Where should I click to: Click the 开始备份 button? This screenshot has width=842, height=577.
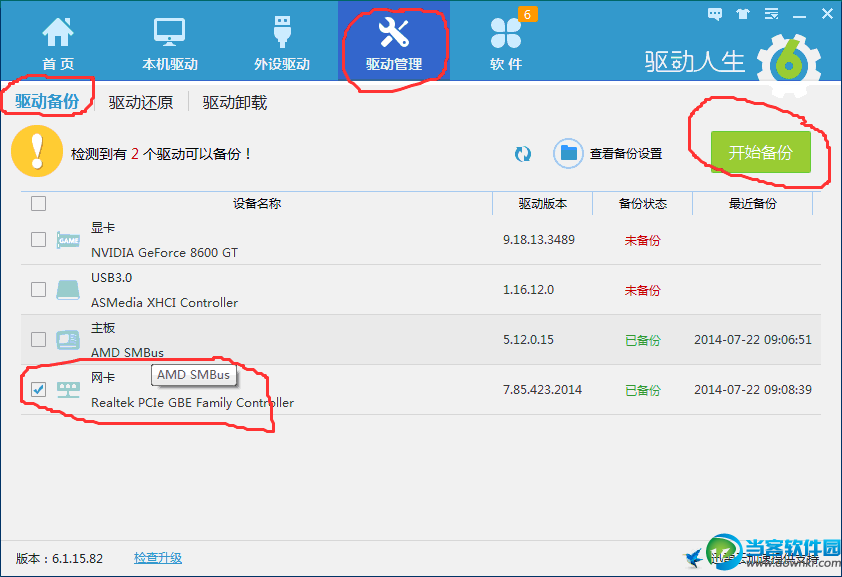coord(760,152)
